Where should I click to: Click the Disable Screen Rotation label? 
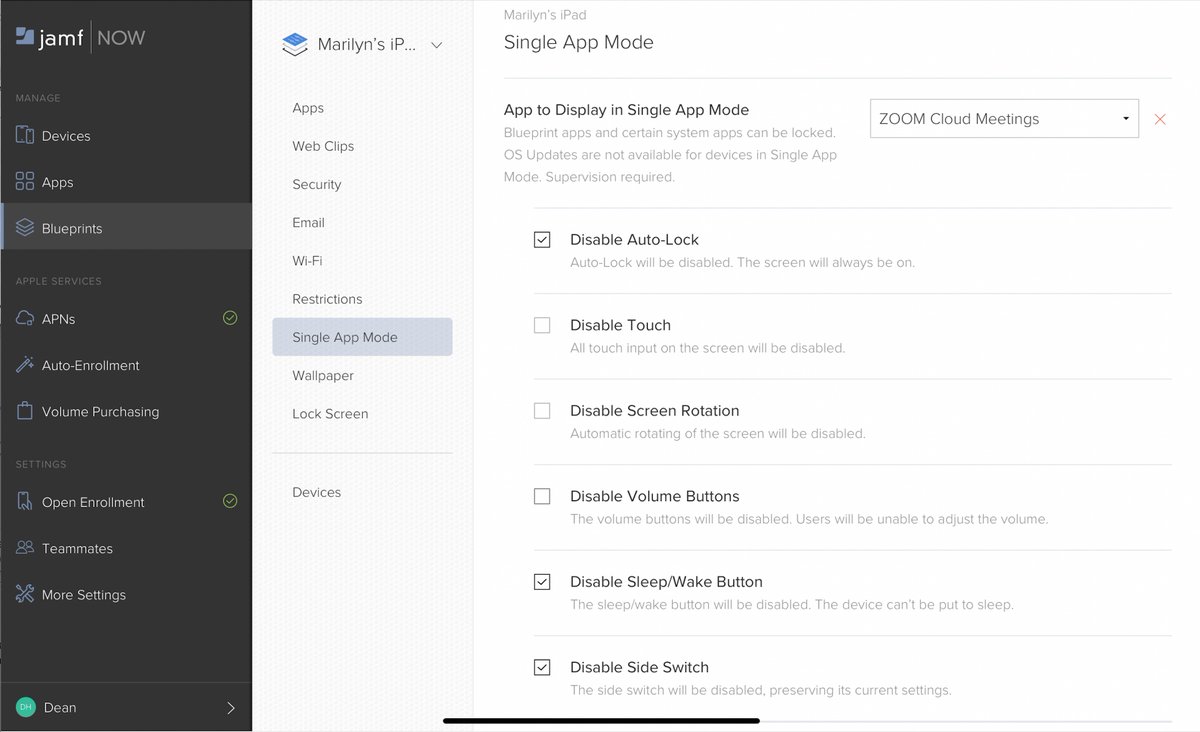[655, 411]
